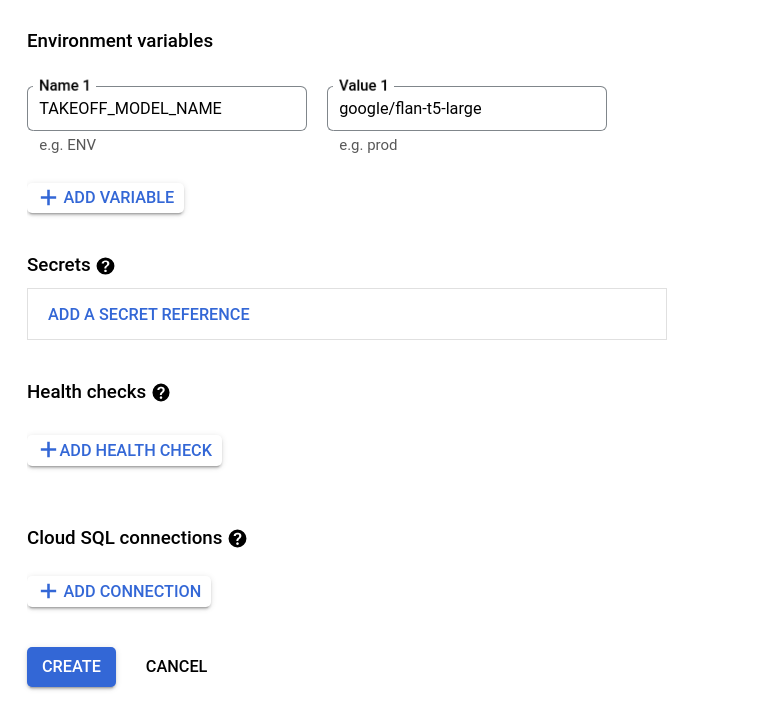Click the Secrets section heading

click(x=58, y=265)
